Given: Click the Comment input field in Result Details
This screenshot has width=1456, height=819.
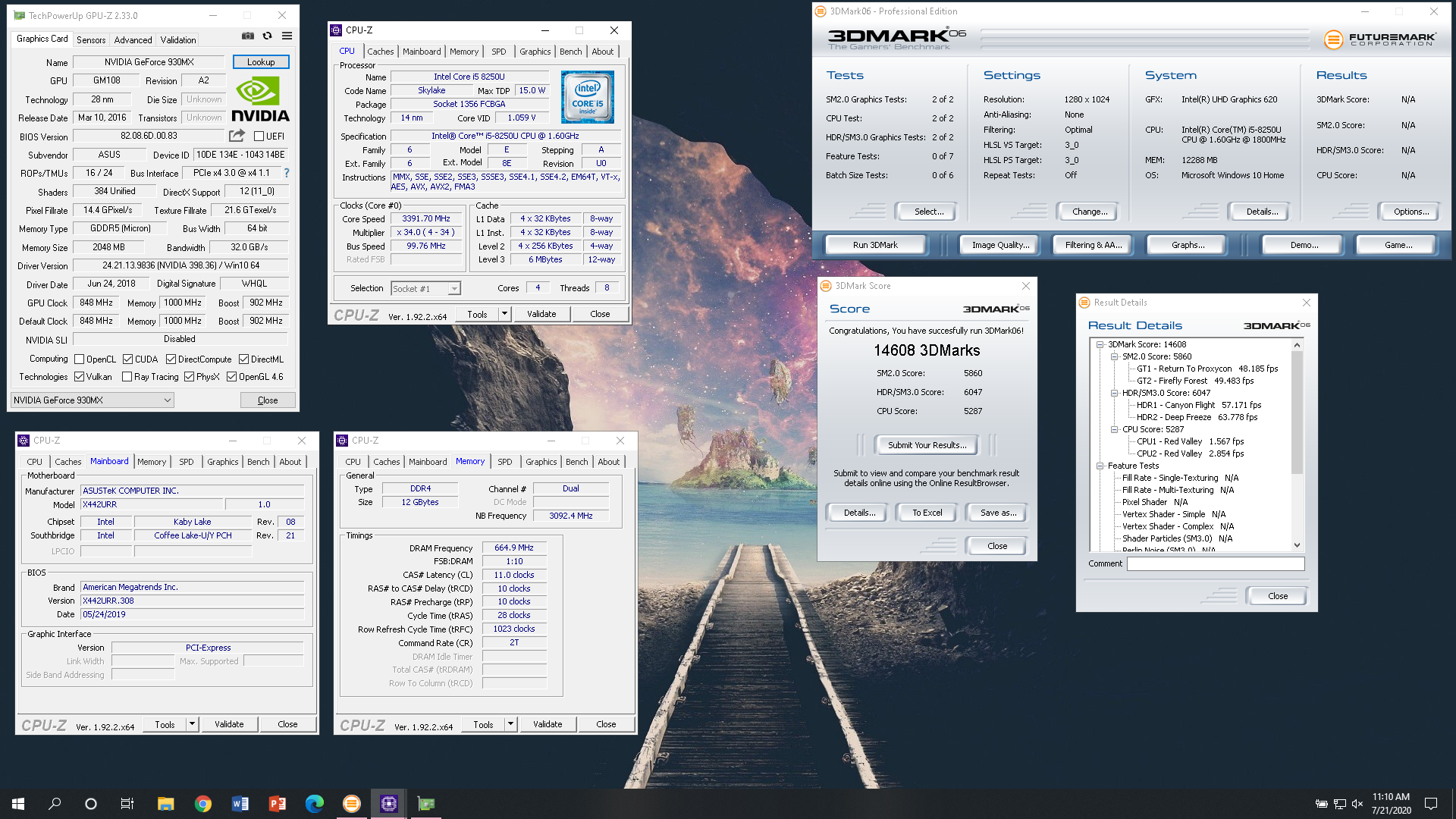Looking at the screenshot, I should 1216,563.
